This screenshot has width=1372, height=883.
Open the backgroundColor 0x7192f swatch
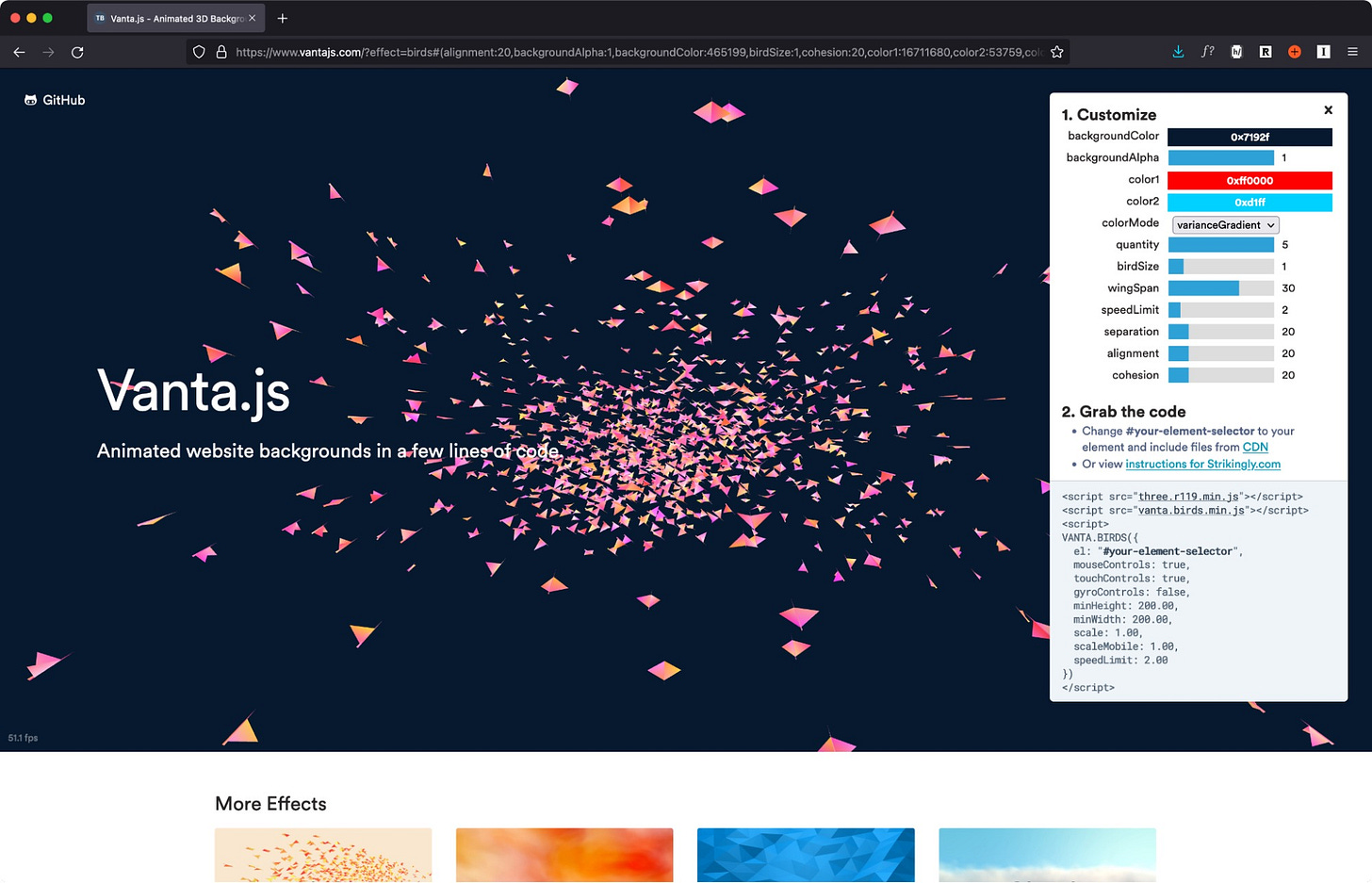1249,137
